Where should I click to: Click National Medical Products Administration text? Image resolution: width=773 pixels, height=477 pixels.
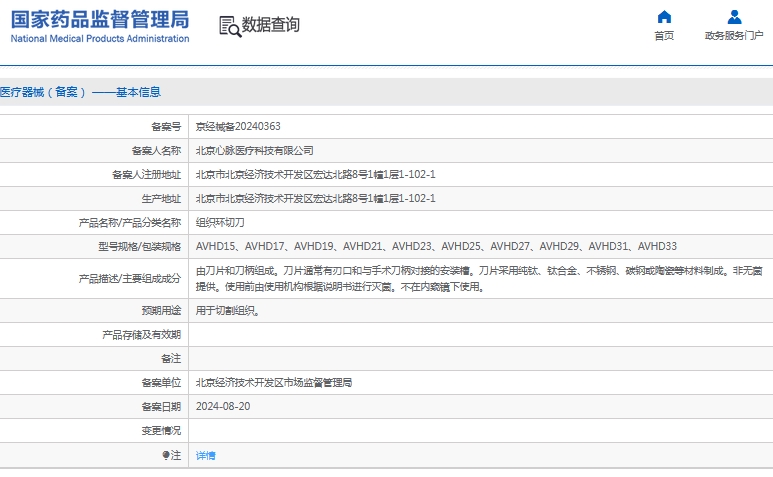(x=100, y=38)
